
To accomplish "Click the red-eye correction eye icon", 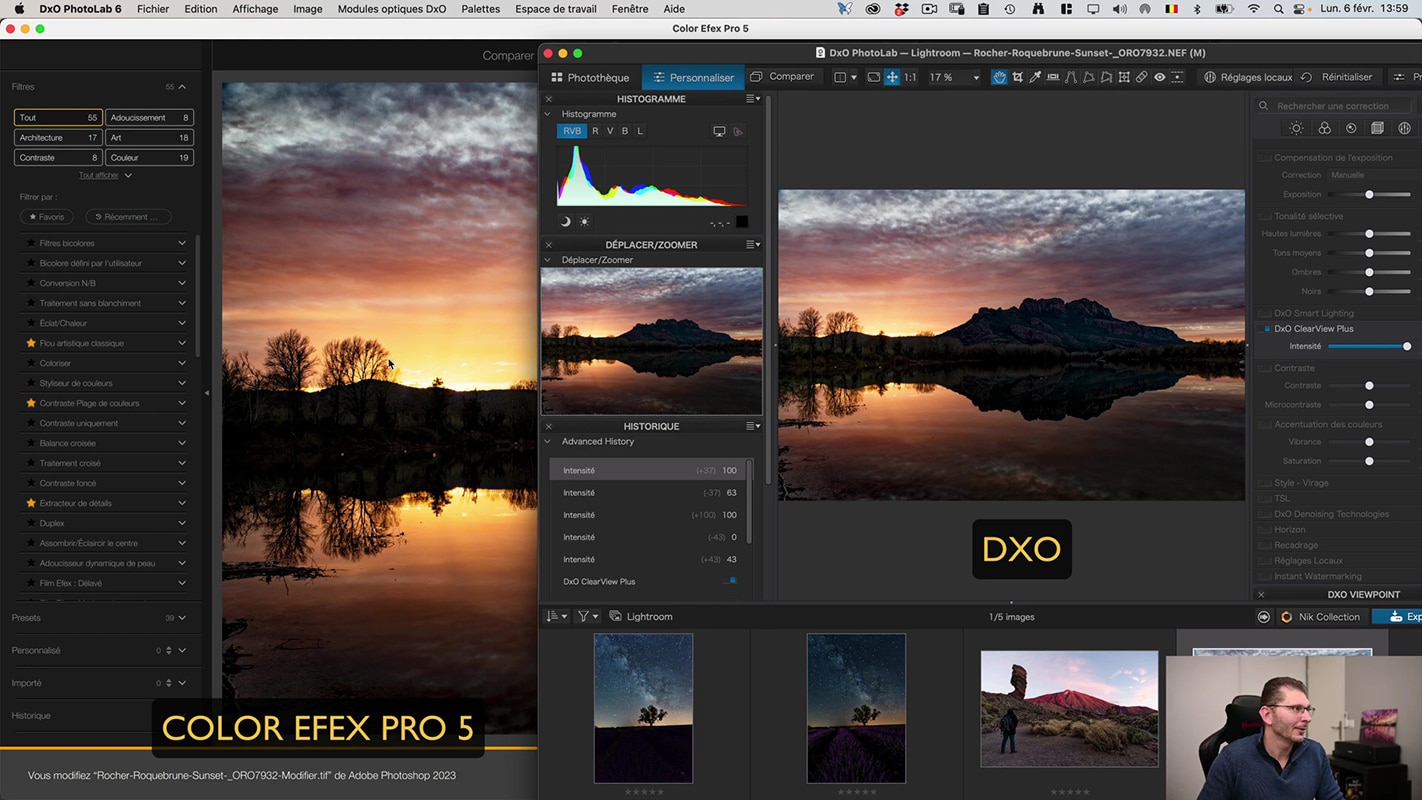I will click(x=1159, y=77).
